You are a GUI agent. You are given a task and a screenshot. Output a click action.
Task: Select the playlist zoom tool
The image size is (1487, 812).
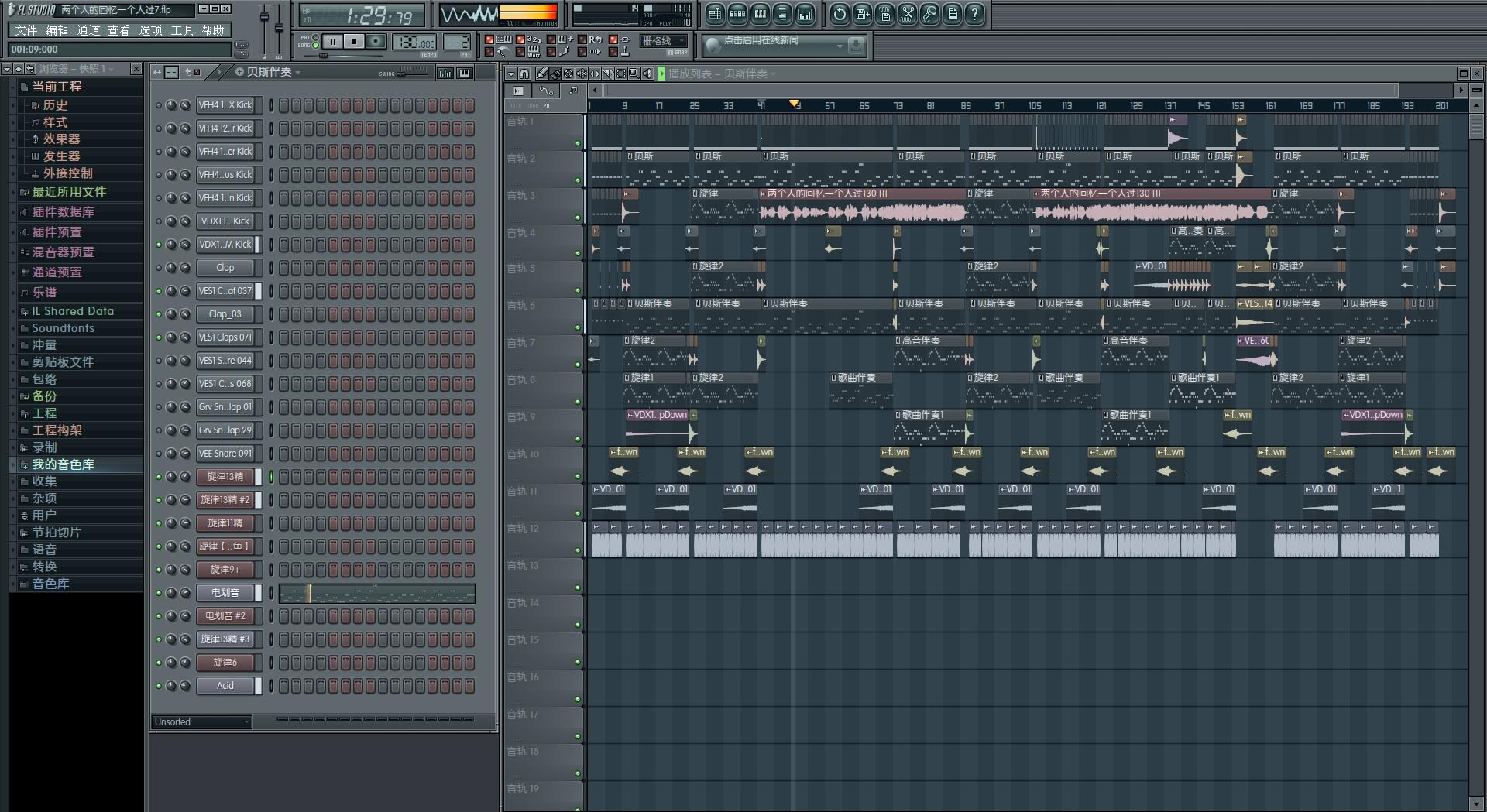(x=635, y=74)
